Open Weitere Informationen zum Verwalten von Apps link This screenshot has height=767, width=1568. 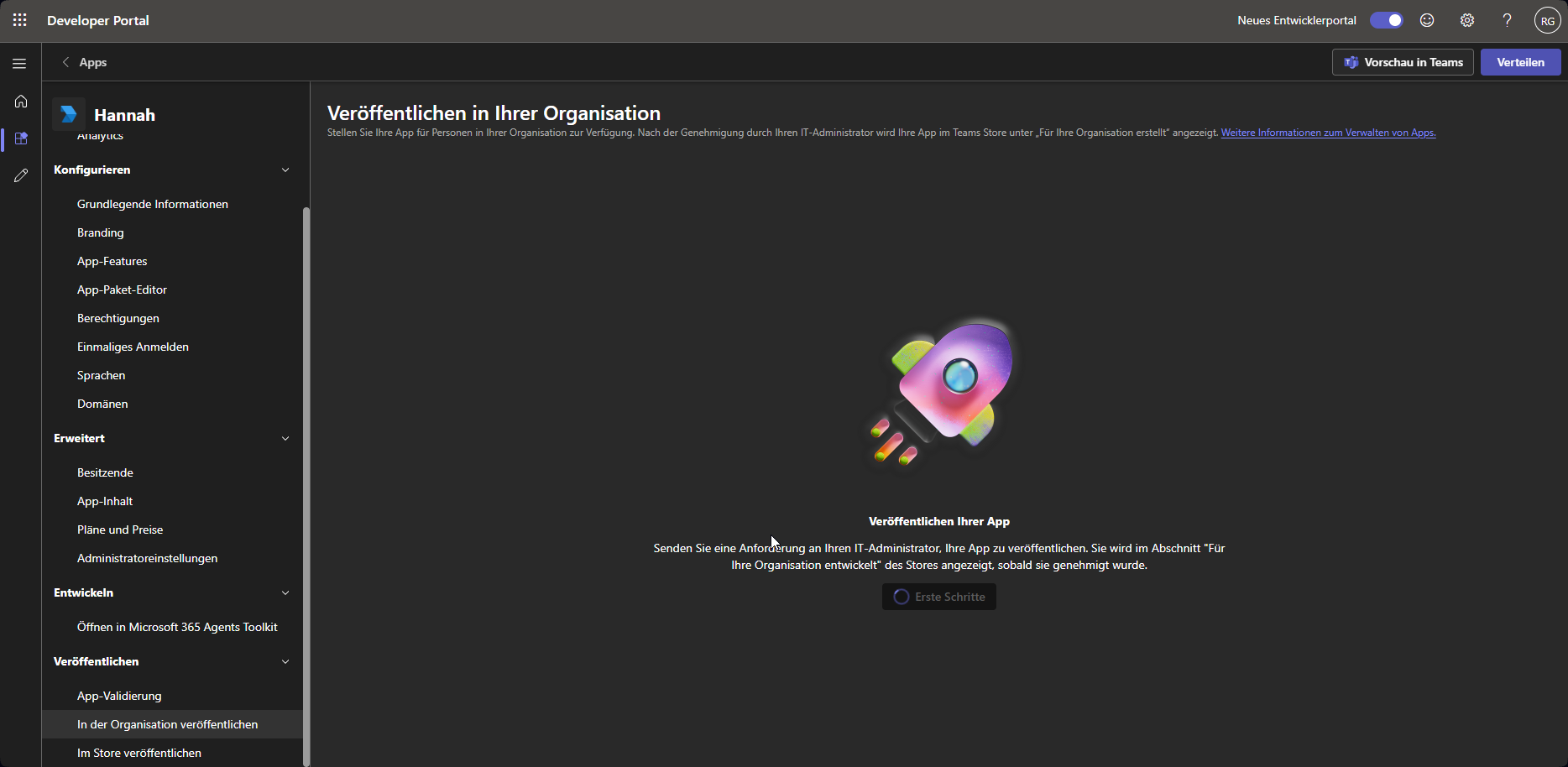[1328, 133]
